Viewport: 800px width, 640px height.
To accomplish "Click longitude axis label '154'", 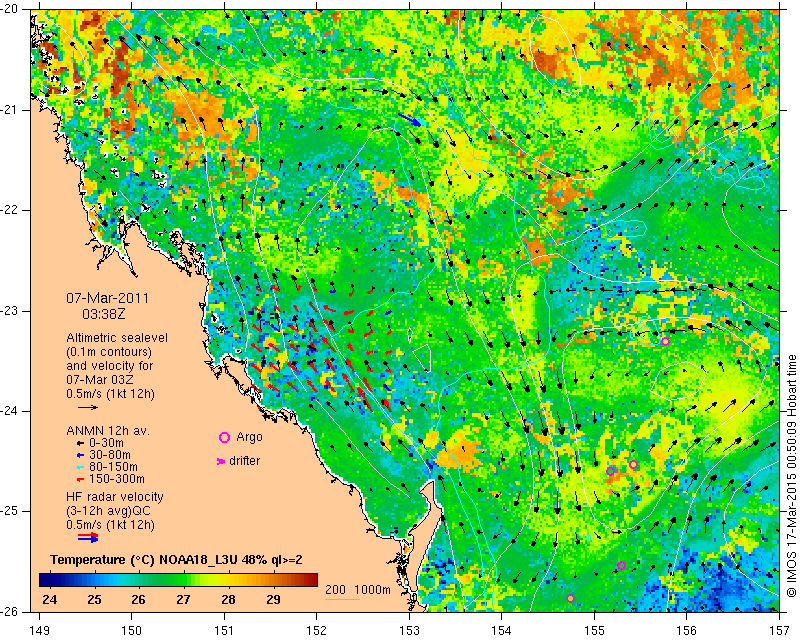I will pyautogui.click(x=502, y=631).
